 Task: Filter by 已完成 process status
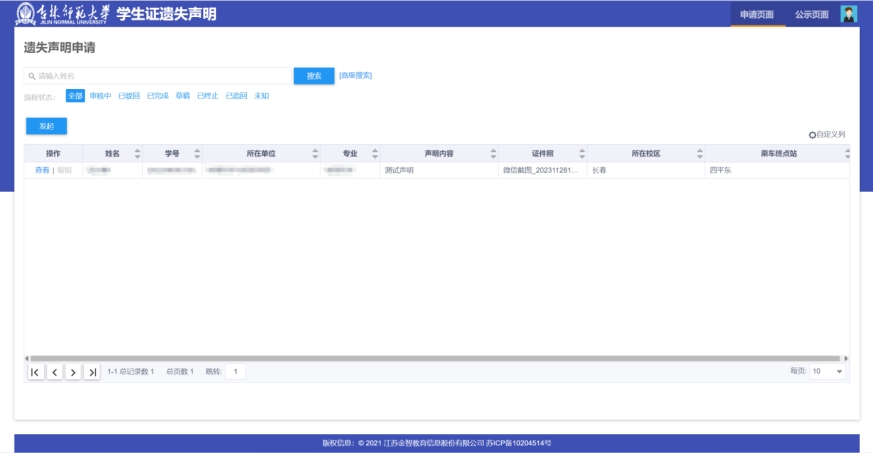click(157, 96)
